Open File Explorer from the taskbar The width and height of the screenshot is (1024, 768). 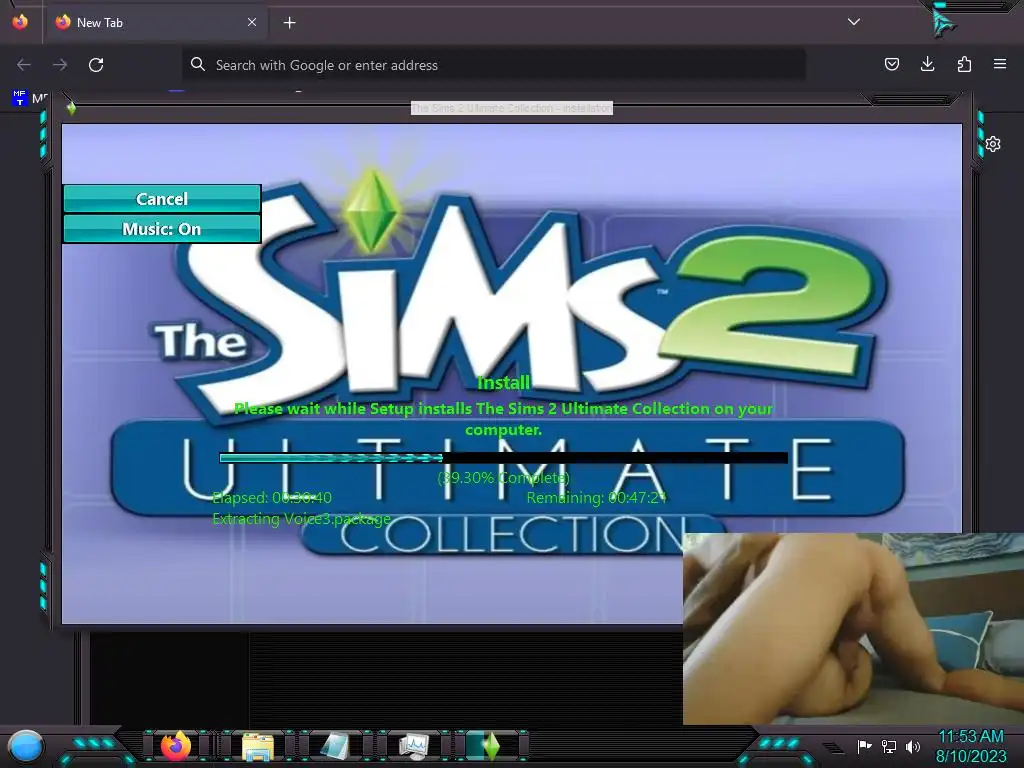258,746
